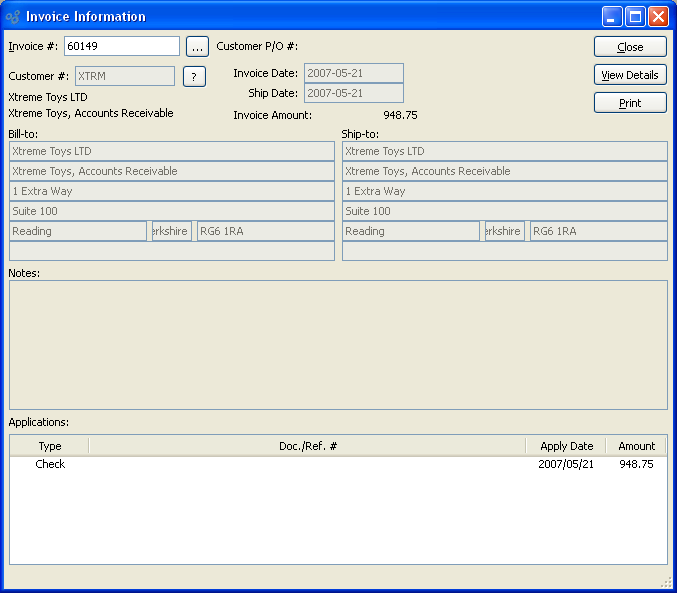Print the invoice
This screenshot has width=677, height=593.
point(630,103)
